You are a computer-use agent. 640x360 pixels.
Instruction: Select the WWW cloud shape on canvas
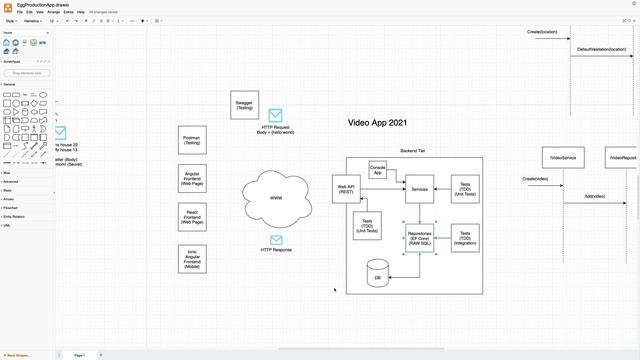[x=277, y=198]
